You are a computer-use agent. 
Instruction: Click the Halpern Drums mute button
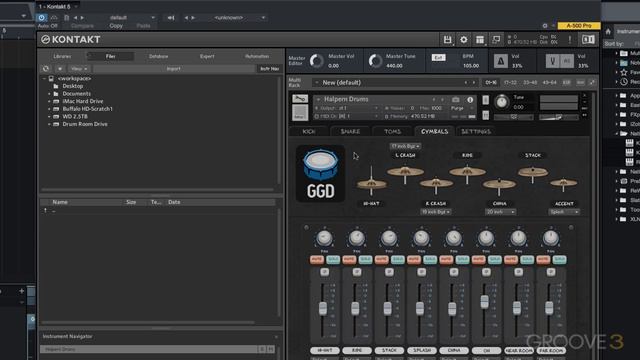click(485, 116)
